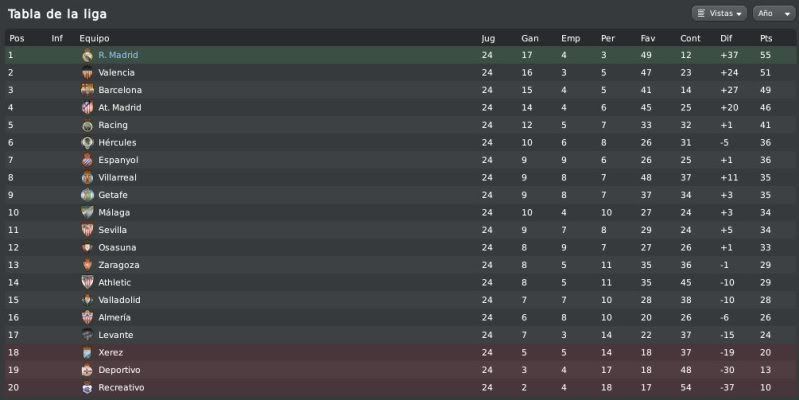Sort table by Gan column header
799x400 pixels.
pyautogui.click(x=529, y=38)
